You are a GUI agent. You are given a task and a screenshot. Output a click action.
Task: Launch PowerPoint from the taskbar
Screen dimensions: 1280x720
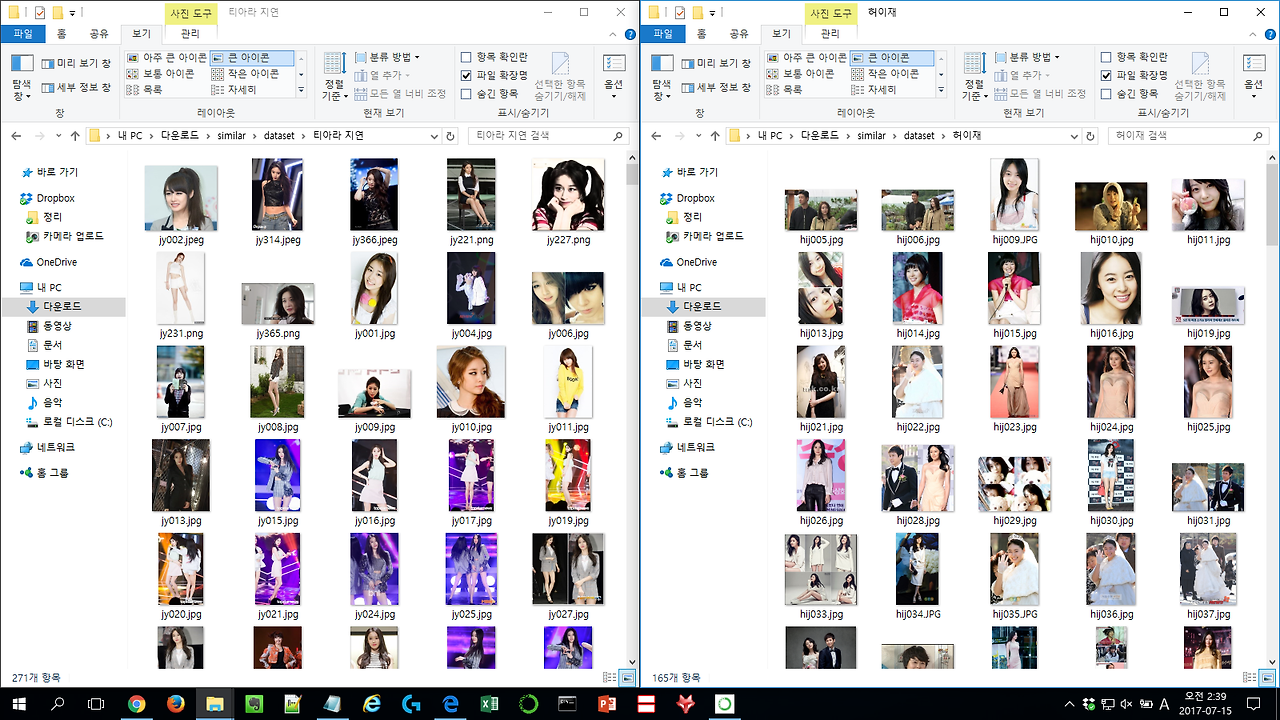pos(607,704)
